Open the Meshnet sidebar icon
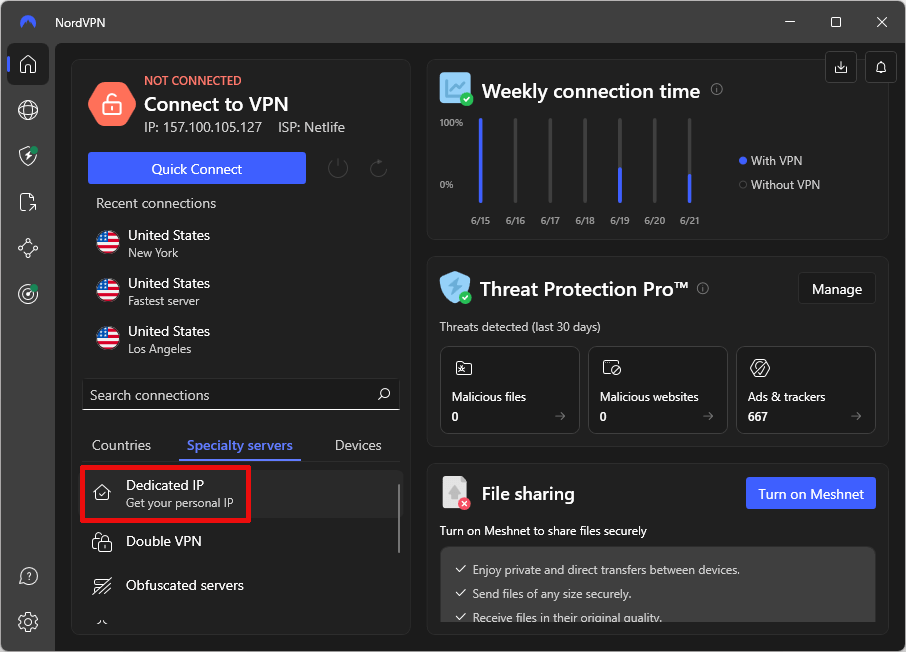Image resolution: width=906 pixels, height=652 pixels. pos(28,249)
